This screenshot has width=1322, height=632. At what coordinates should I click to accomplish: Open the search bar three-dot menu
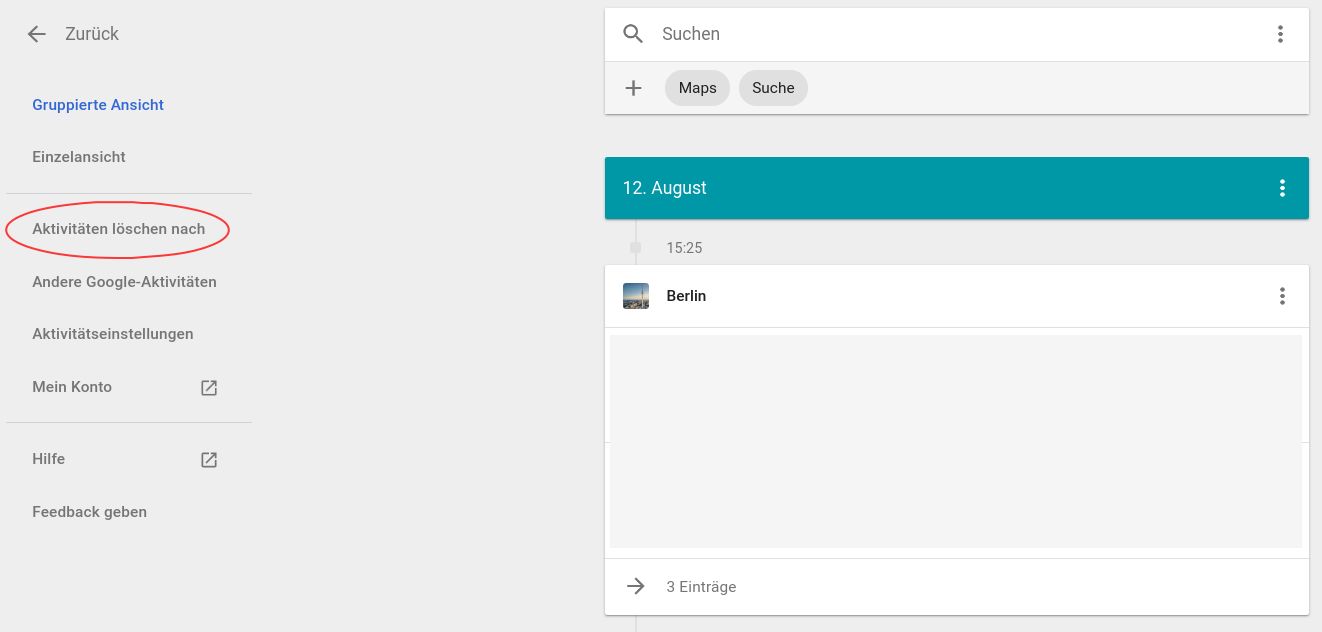pos(1280,34)
